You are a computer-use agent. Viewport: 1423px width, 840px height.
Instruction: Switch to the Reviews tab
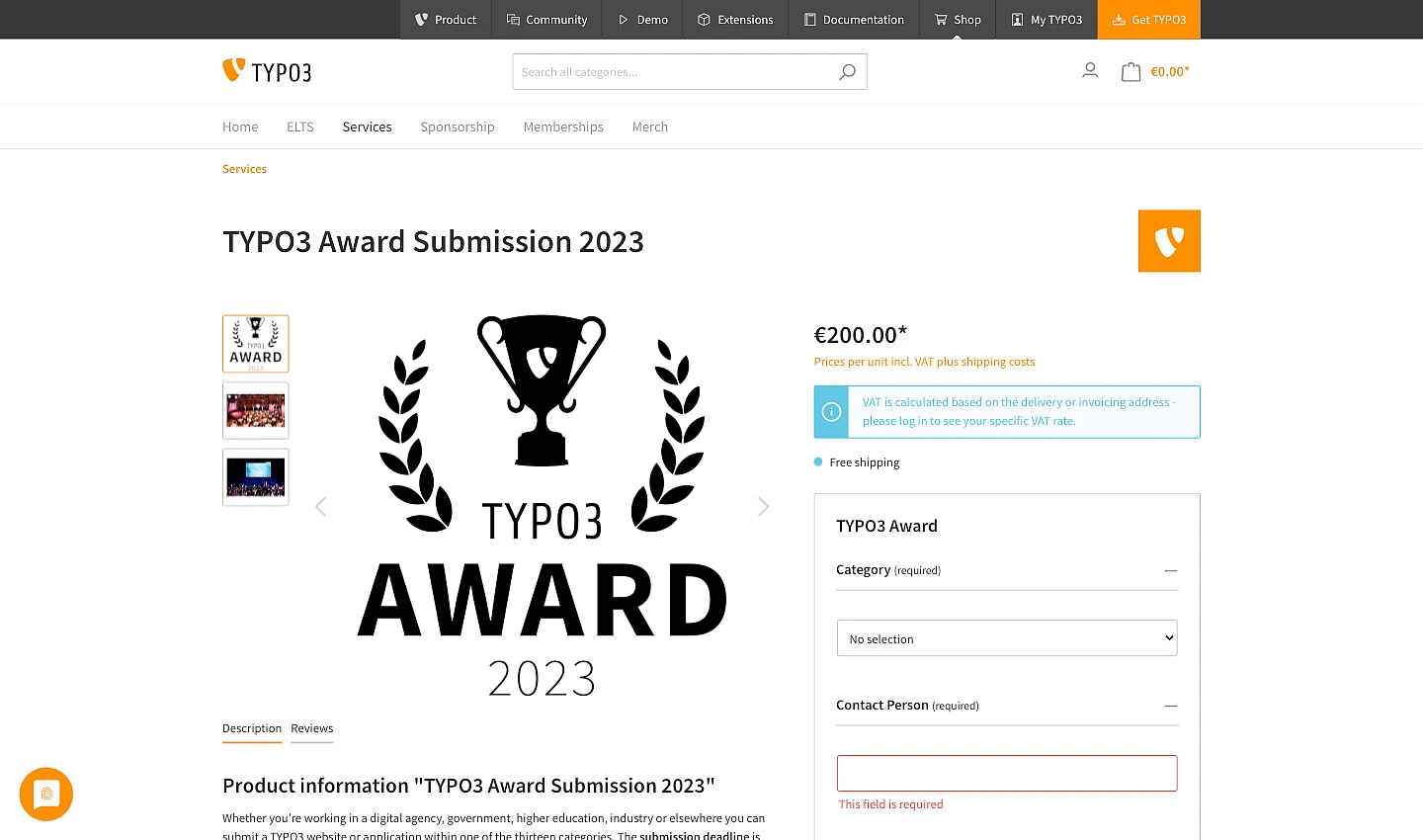coord(312,728)
